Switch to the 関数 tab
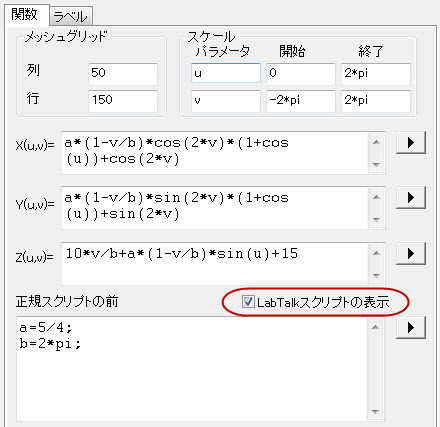Viewport: 440px width, 427px height. coord(27,15)
